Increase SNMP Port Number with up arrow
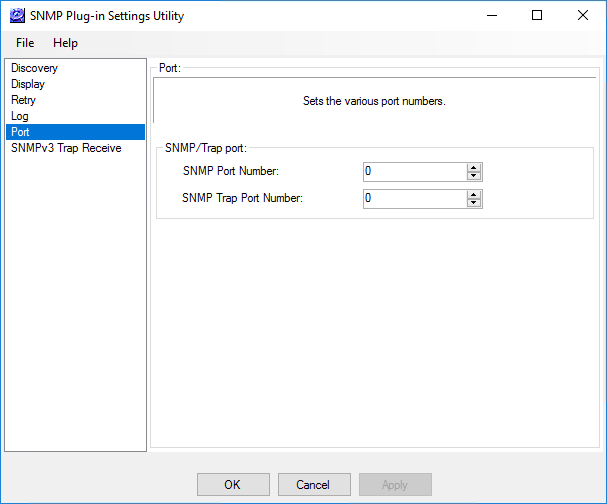Screen dimensions: 607x504 tap(474, 167)
